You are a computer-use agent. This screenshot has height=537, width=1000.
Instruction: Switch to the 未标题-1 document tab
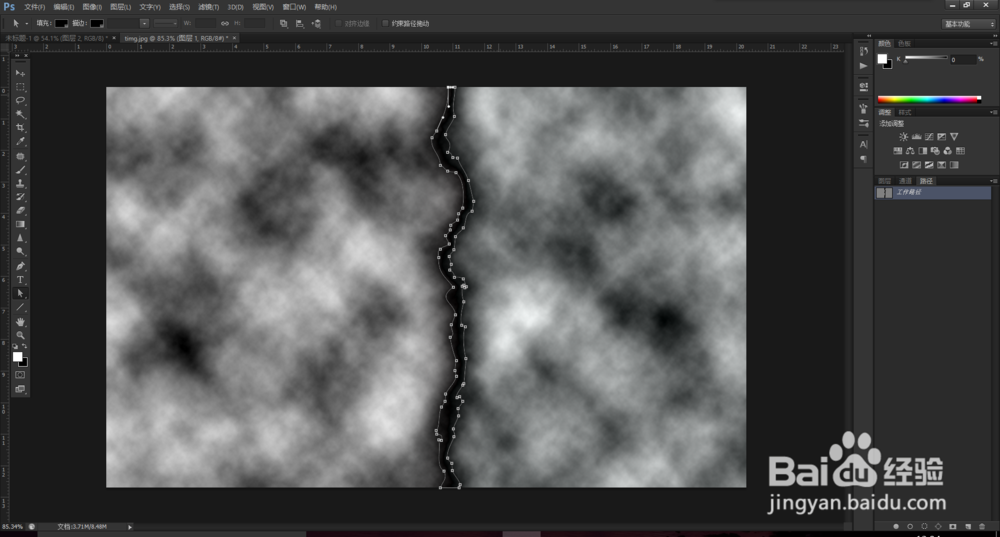(x=56, y=38)
